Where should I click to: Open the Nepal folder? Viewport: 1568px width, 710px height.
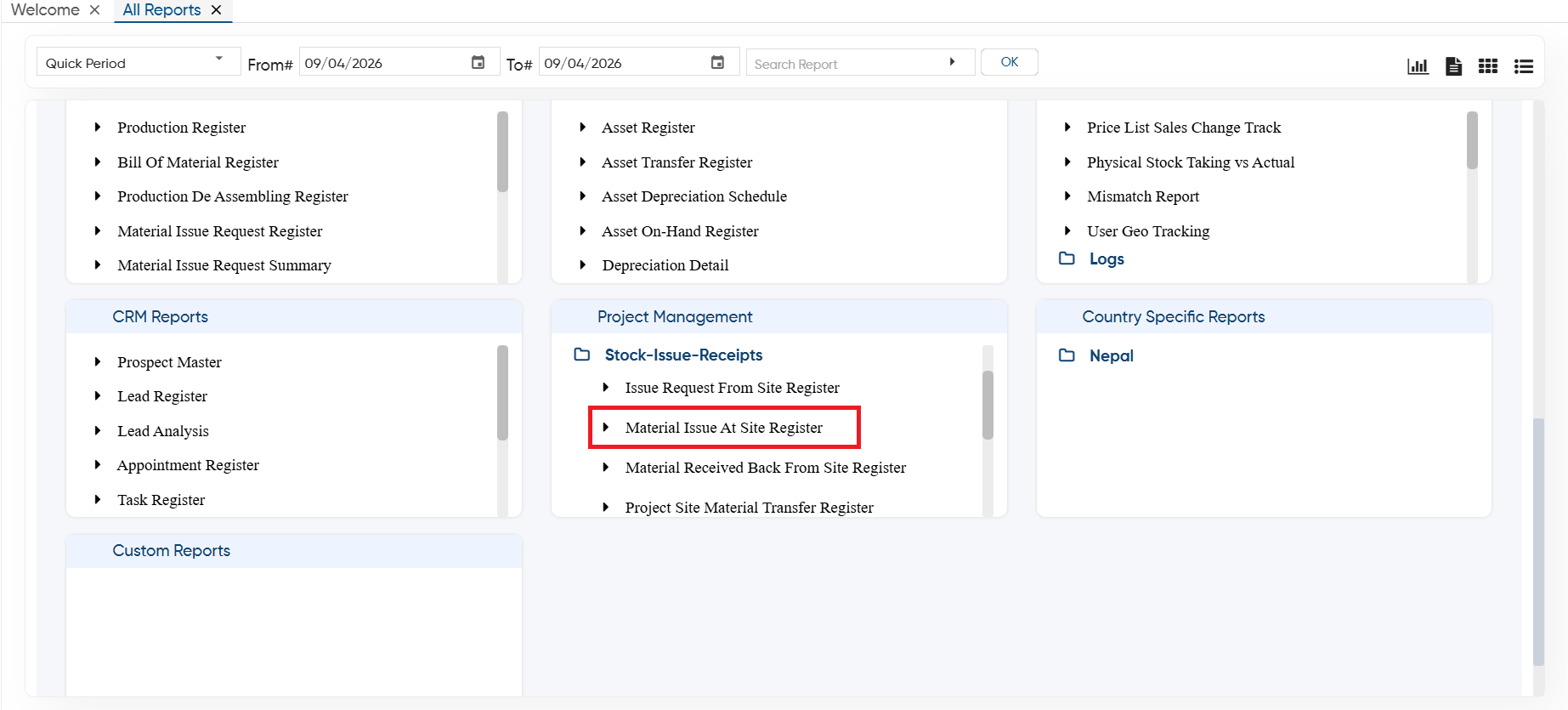pyautogui.click(x=1112, y=355)
